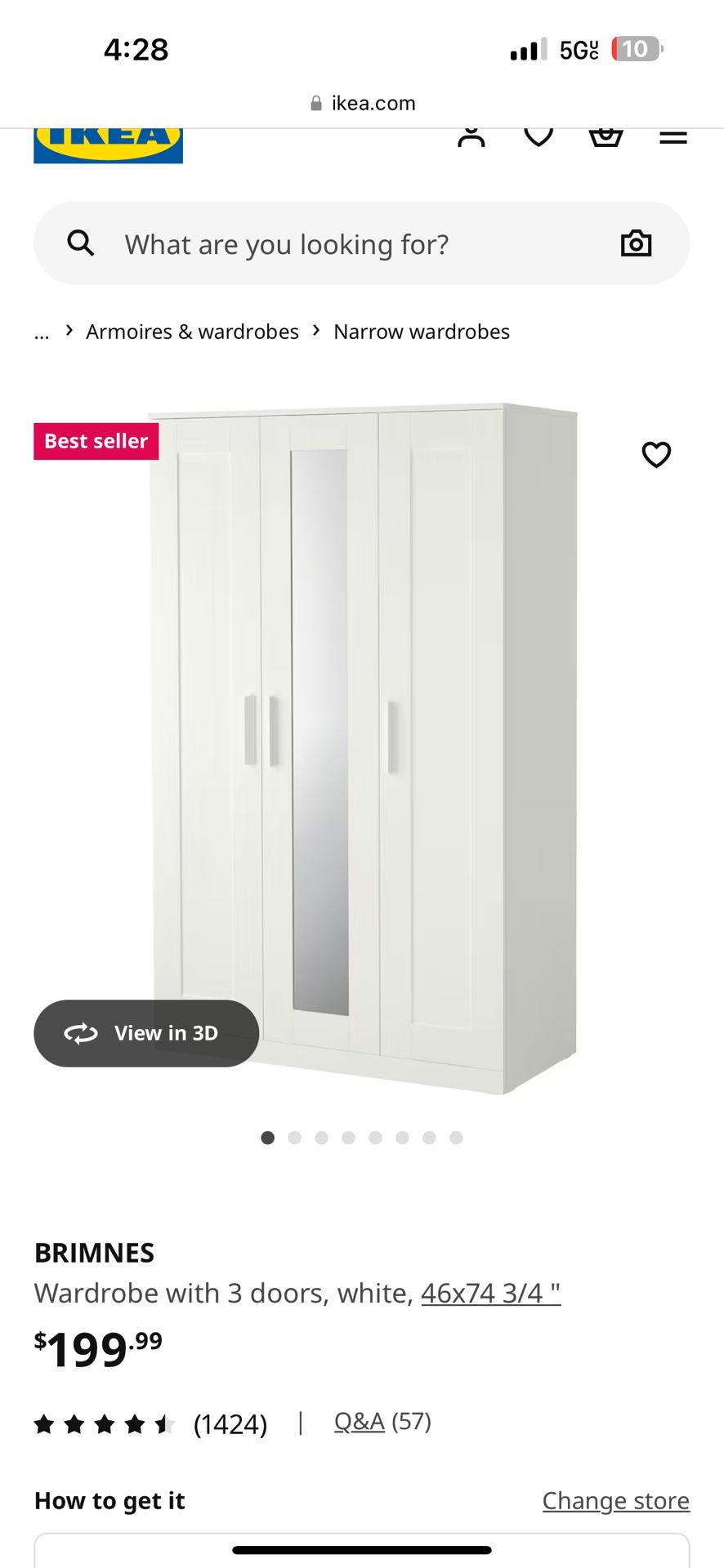The image size is (724, 1568).
Task: Open the 46x74 3/4" size link
Action: pyautogui.click(x=490, y=1294)
